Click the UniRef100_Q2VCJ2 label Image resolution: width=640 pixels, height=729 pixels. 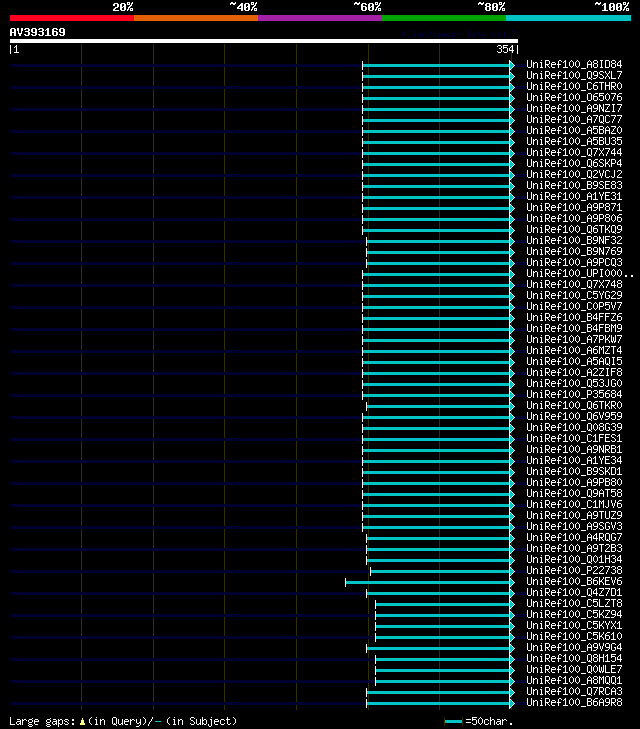(x=574, y=174)
